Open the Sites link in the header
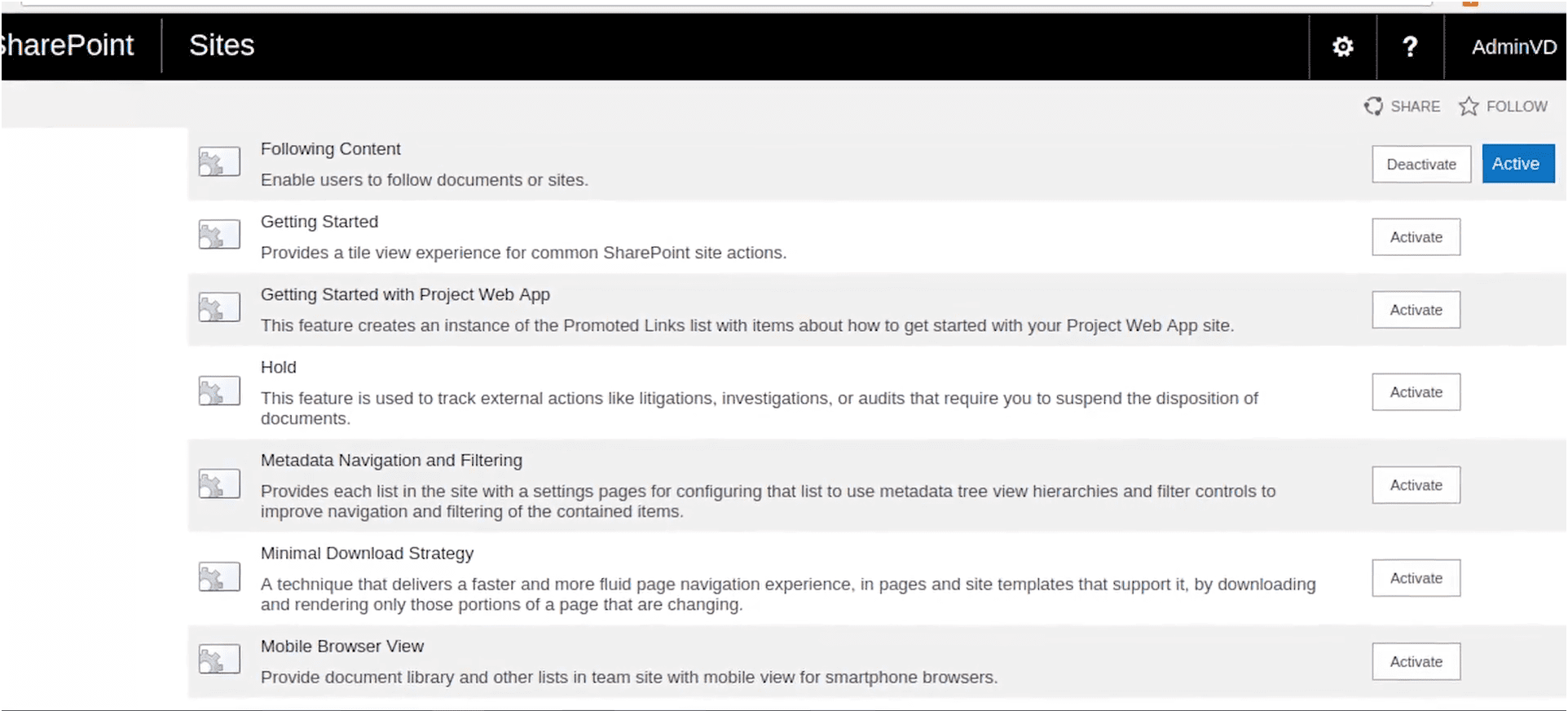Viewport: 1568px width, 711px height. pos(222,46)
